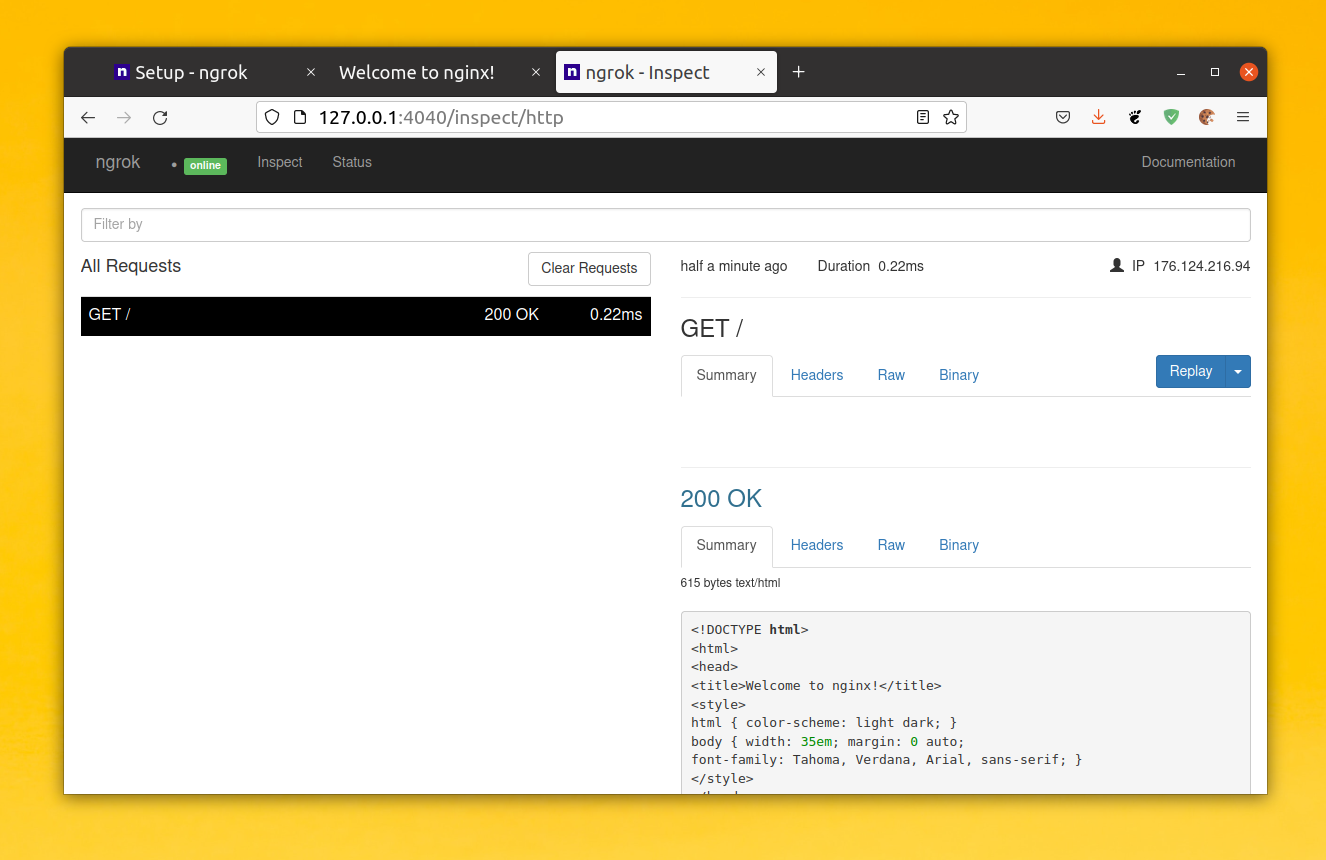Toggle reader view icon in address bar
1326x860 pixels.
pos(923,118)
